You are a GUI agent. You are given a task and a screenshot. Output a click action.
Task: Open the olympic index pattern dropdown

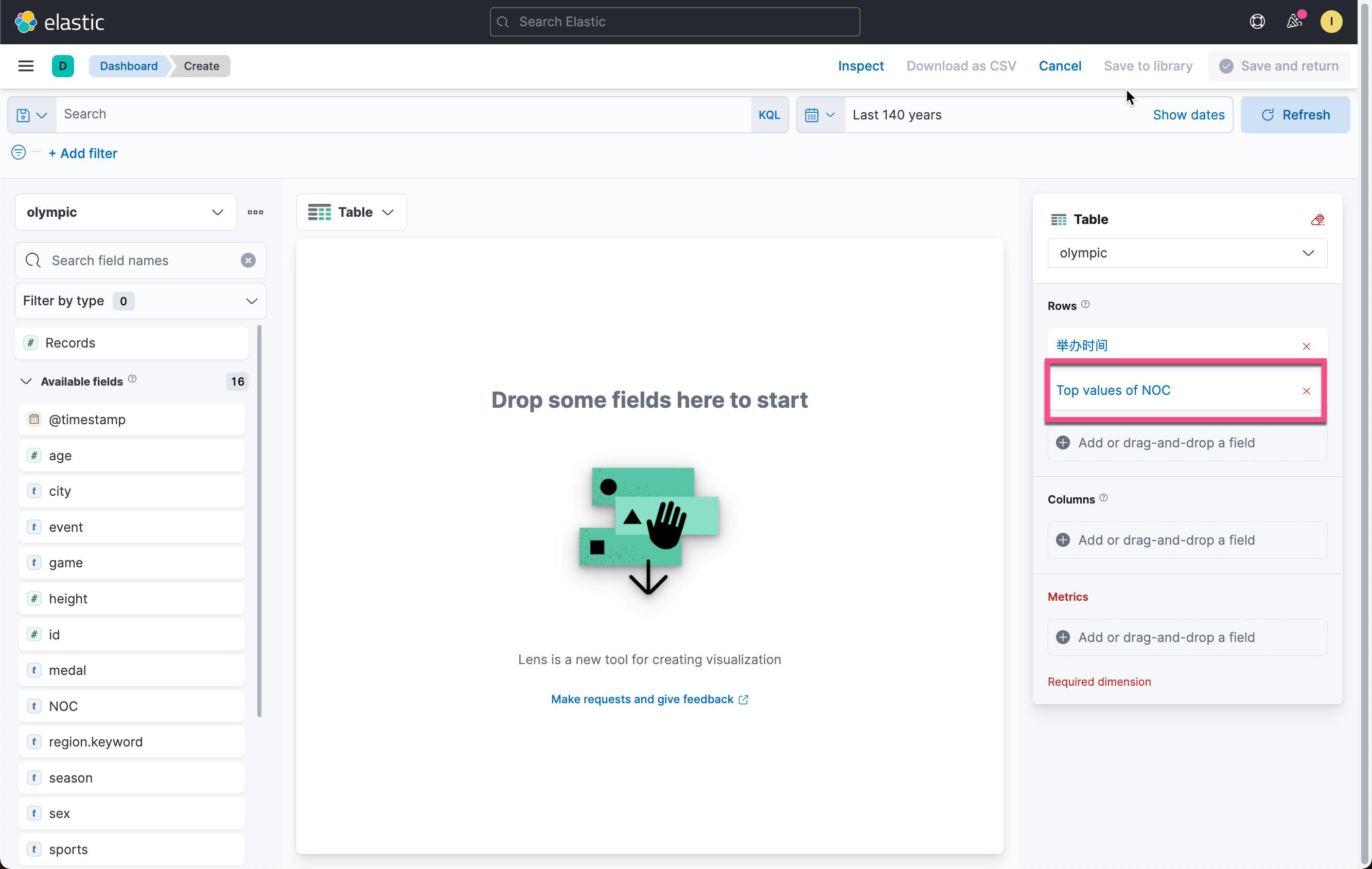[x=126, y=212]
